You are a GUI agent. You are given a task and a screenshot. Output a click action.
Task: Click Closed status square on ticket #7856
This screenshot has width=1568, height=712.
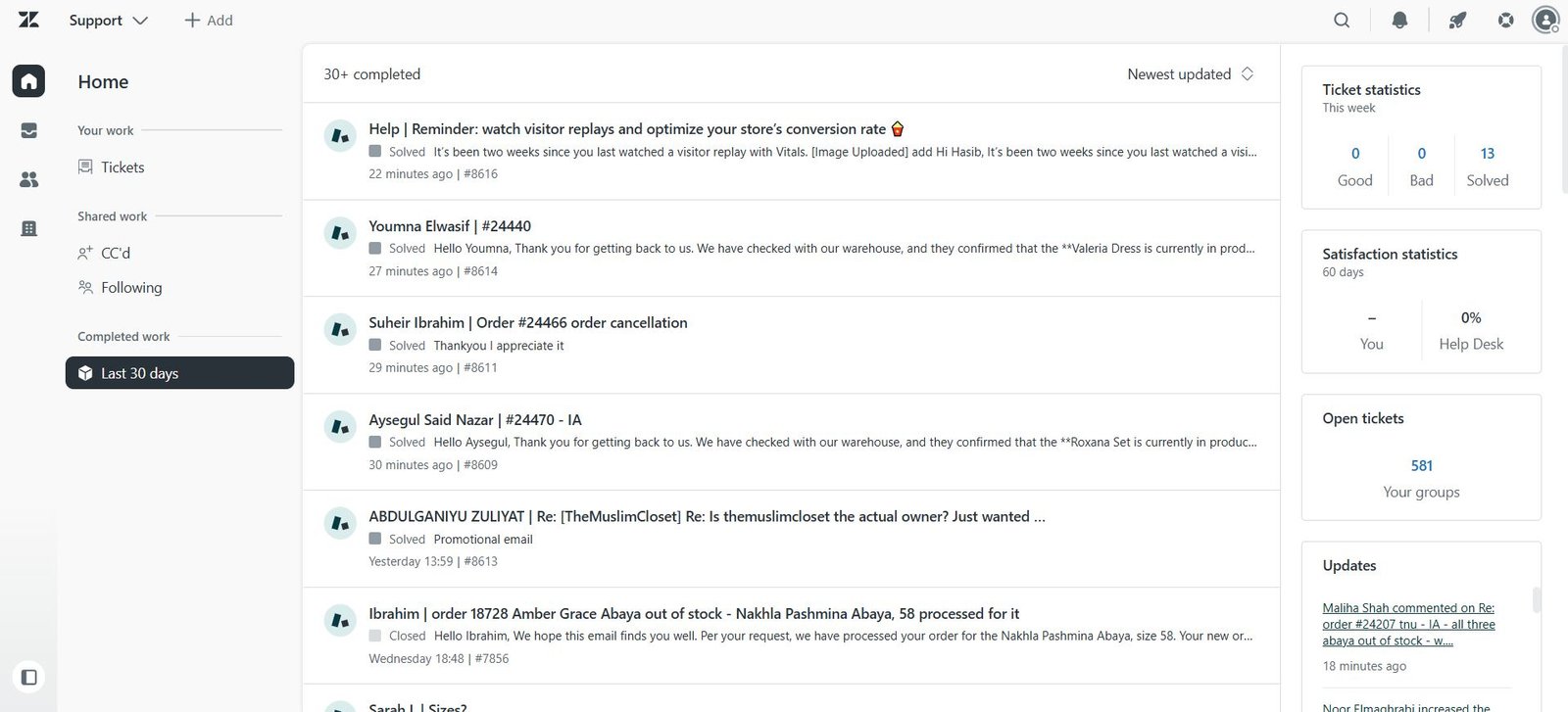375,636
